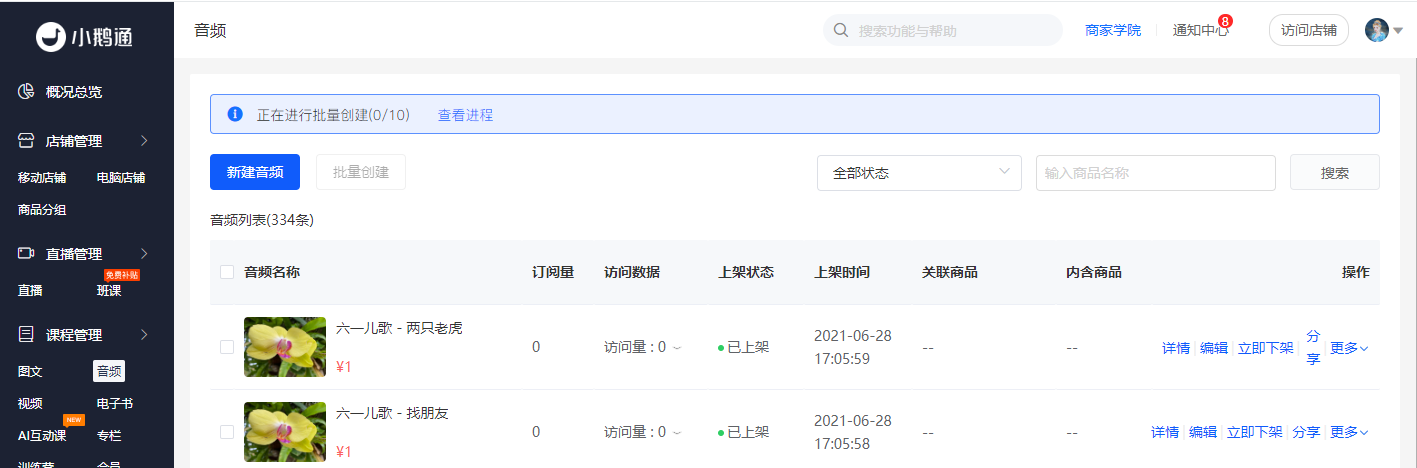Click 编辑 for 两只老虎 row
This screenshot has height=468, width=1417.
(1214, 348)
